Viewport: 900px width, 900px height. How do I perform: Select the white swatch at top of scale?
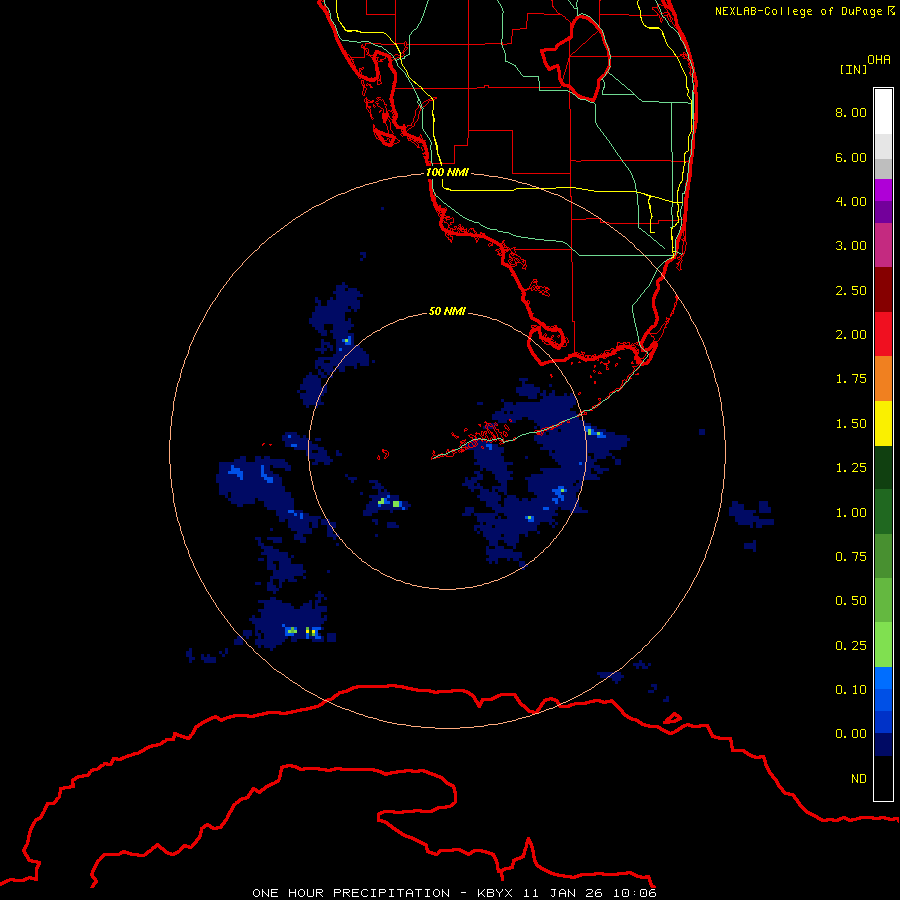[x=883, y=112]
